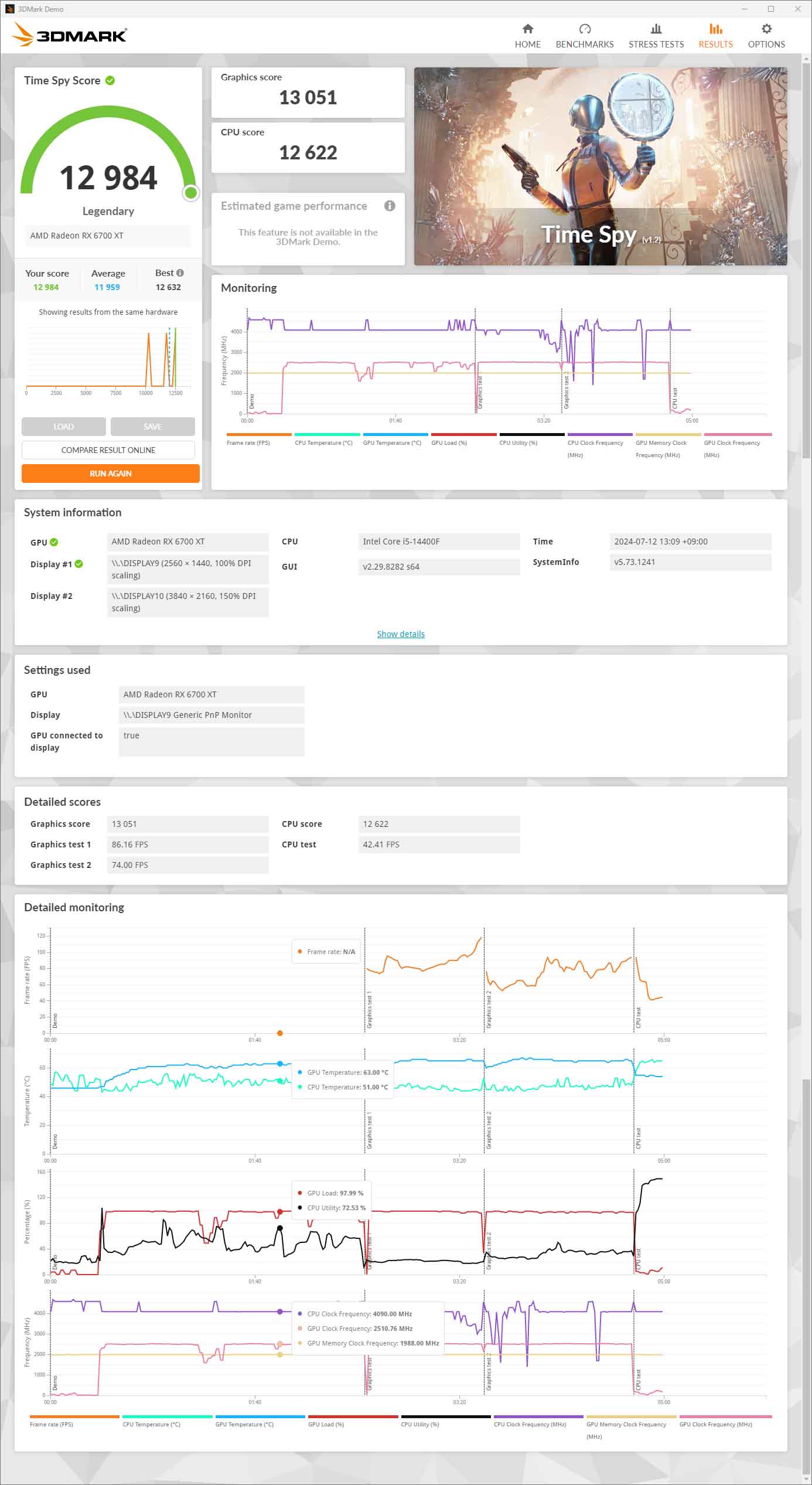
Task: Click Graphics test 1 value 86.16 FPS
Action: tap(187, 844)
